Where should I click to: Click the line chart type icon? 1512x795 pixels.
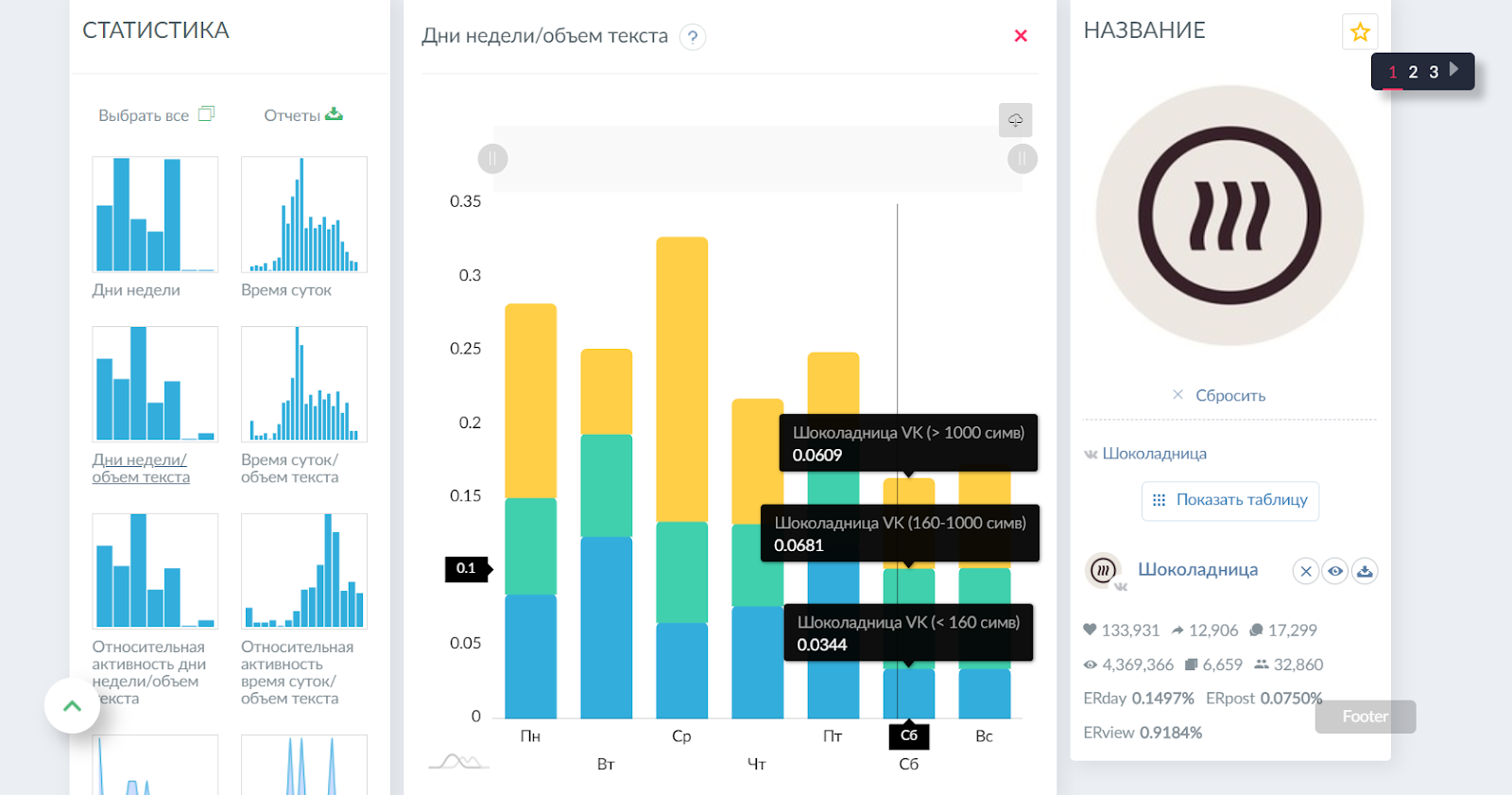(x=458, y=761)
